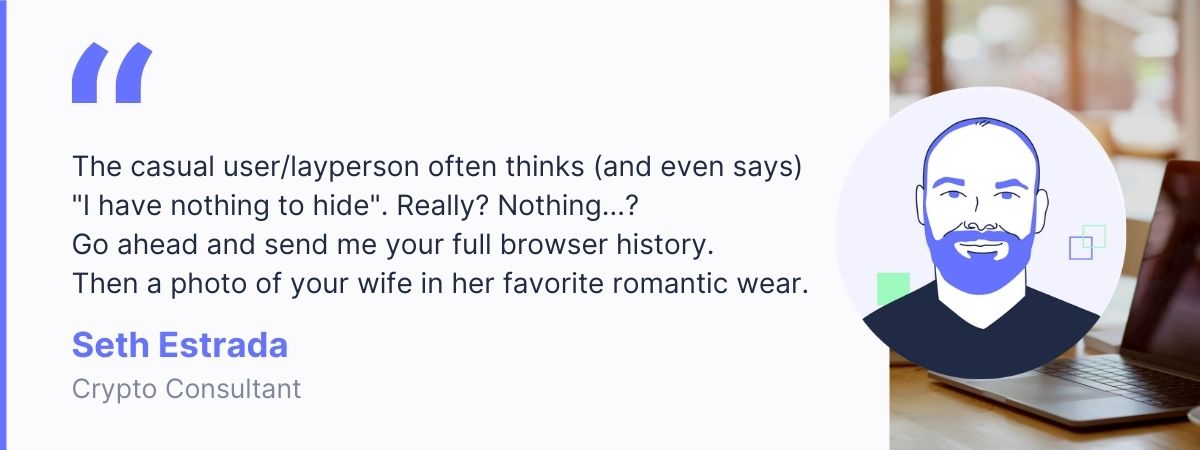Click the "favorite romantic wear" sentence
The image size is (1200, 450).
pos(439,283)
